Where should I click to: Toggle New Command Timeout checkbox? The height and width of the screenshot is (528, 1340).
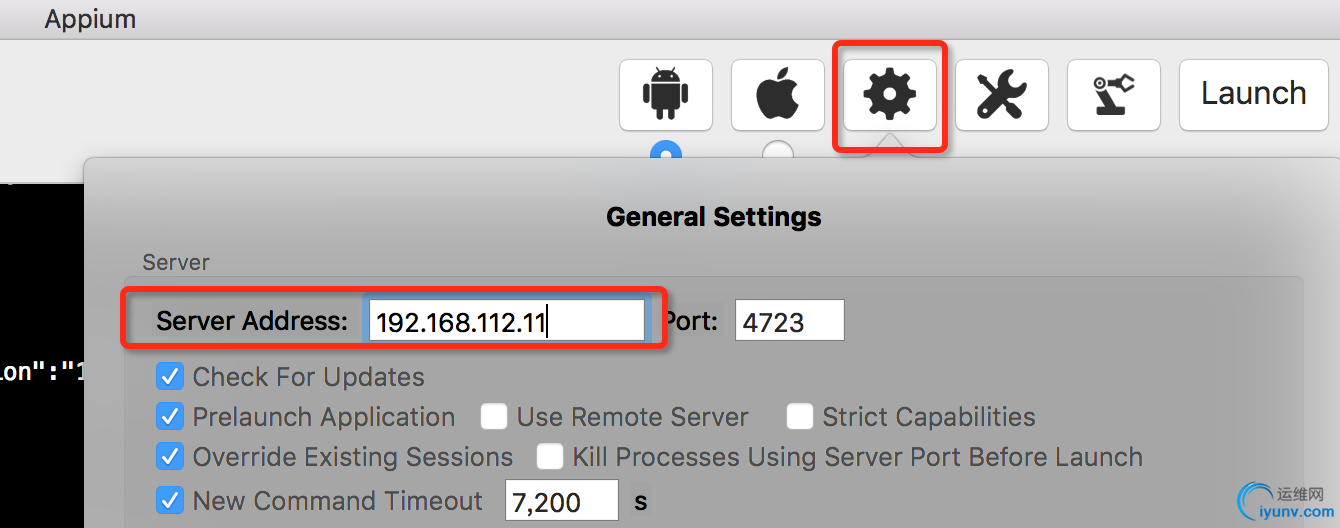coord(170,500)
